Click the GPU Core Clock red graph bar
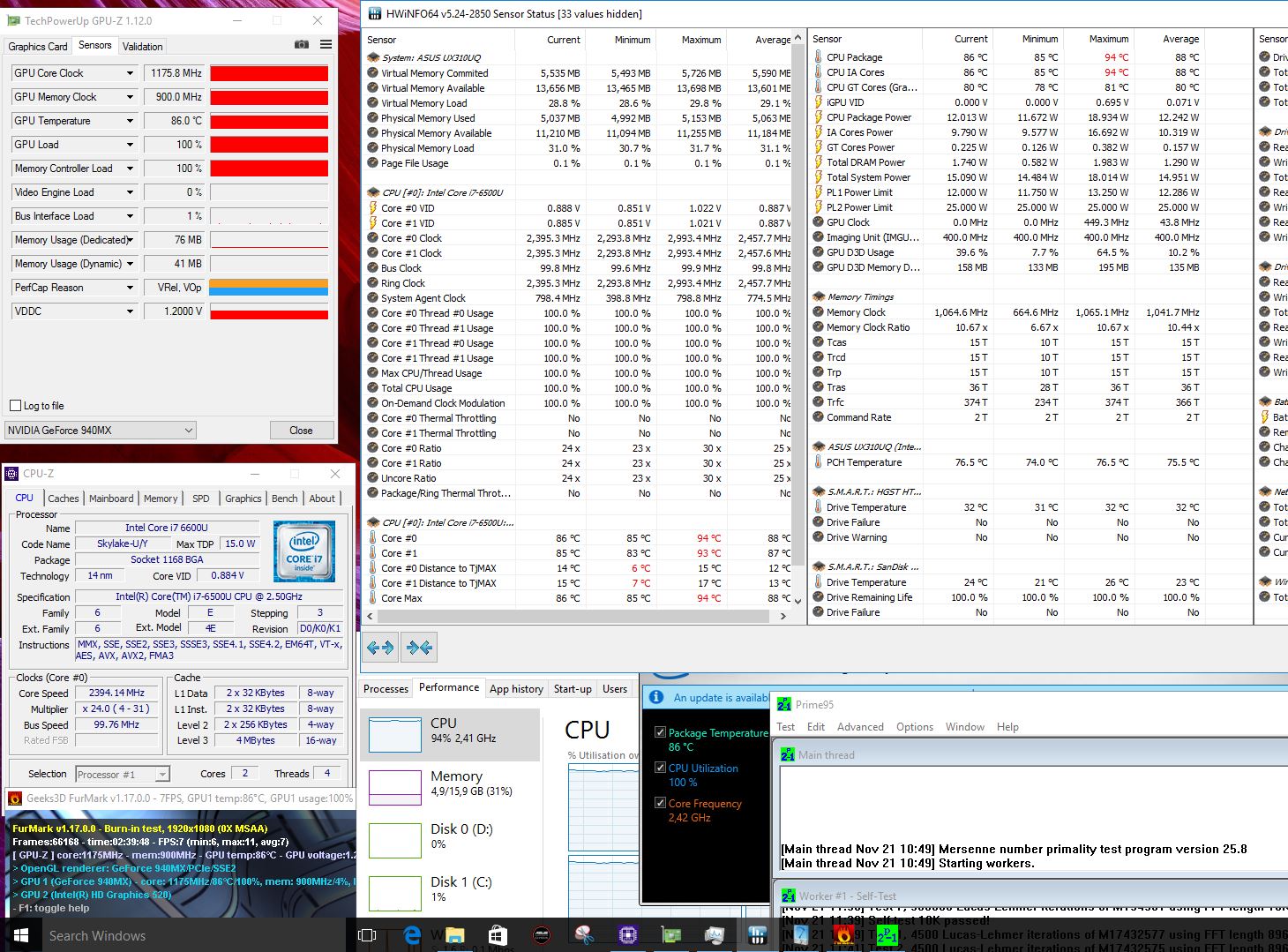The height and width of the screenshot is (952, 1288). pyautogui.click(x=269, y=73)
